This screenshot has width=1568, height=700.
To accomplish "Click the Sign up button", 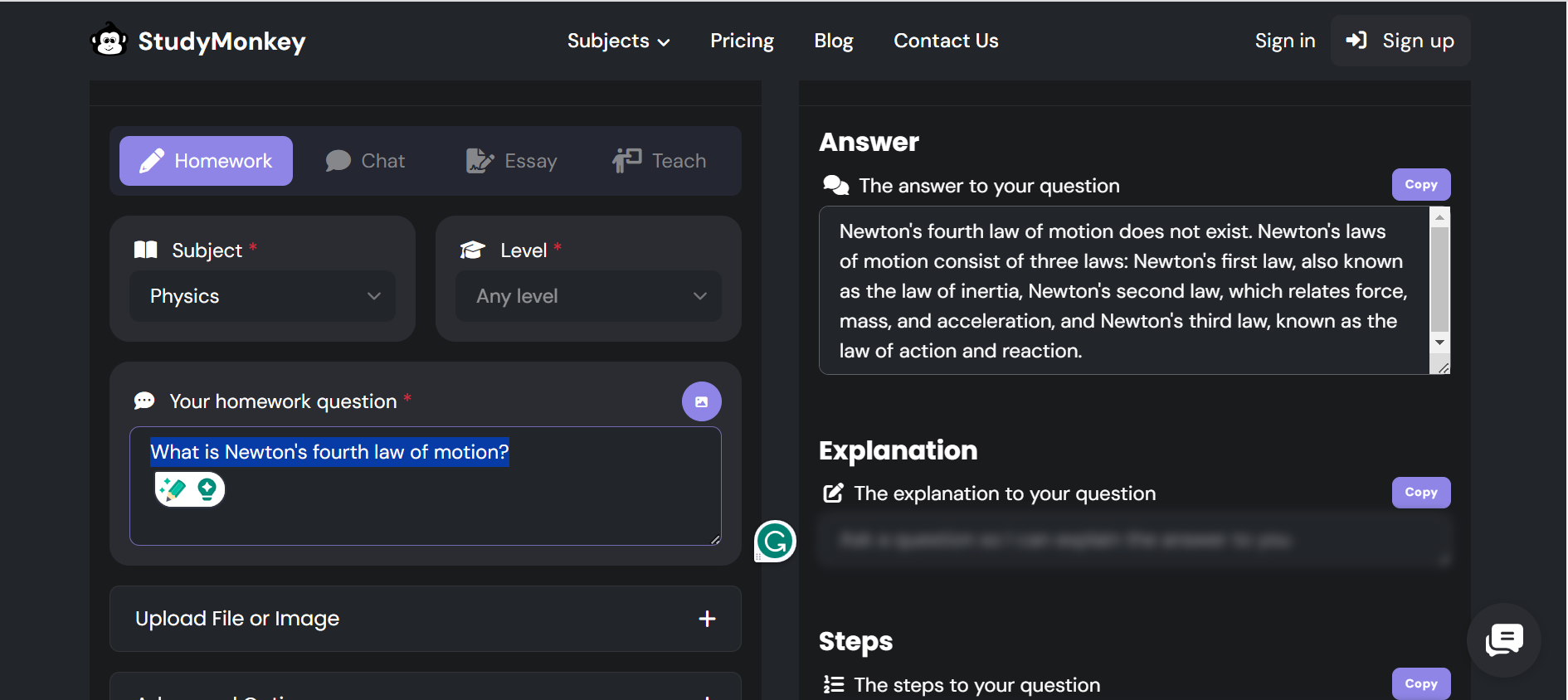I will [x=1400, y=41].
